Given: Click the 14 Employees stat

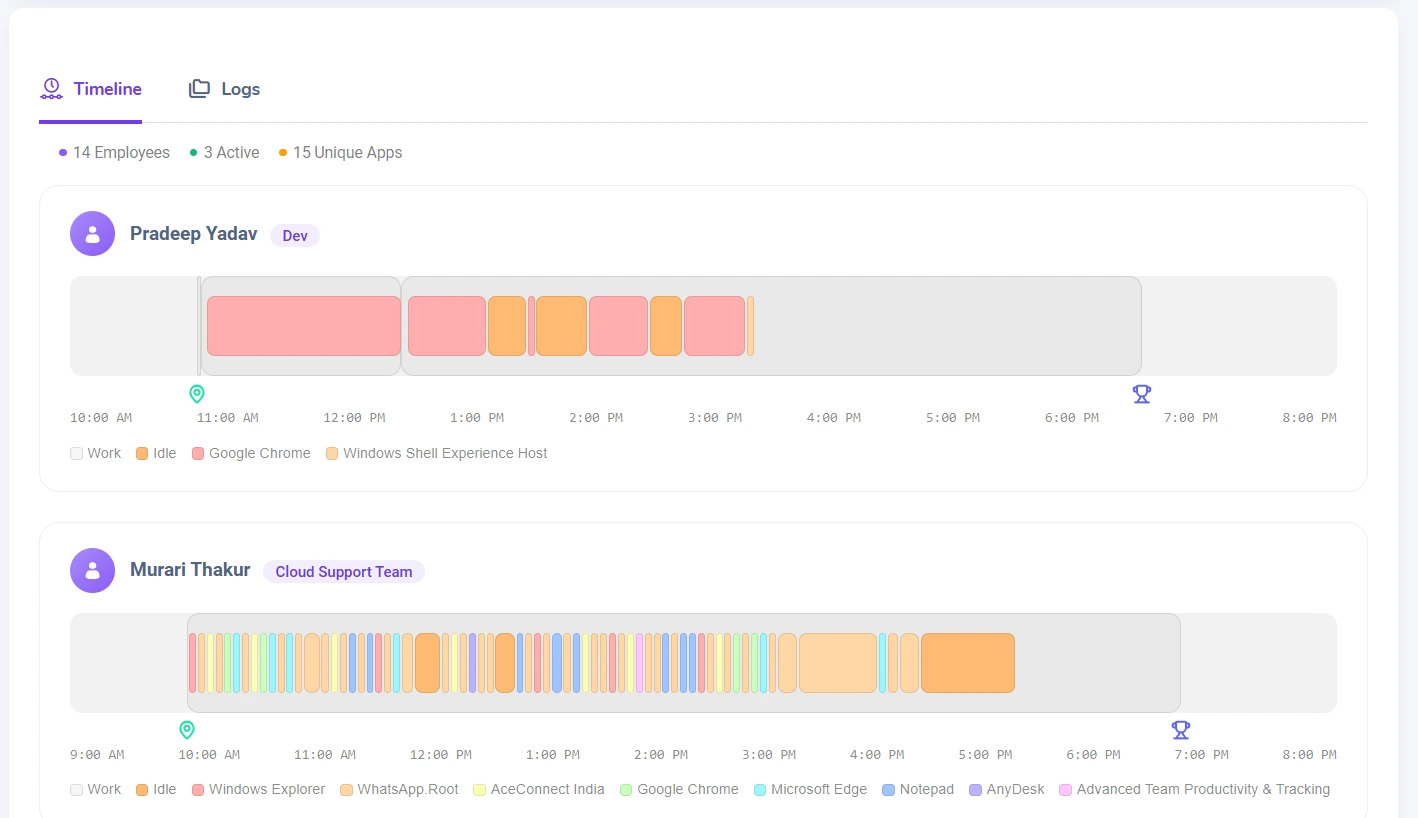Looking at the screenshot, I should (114, 153).
